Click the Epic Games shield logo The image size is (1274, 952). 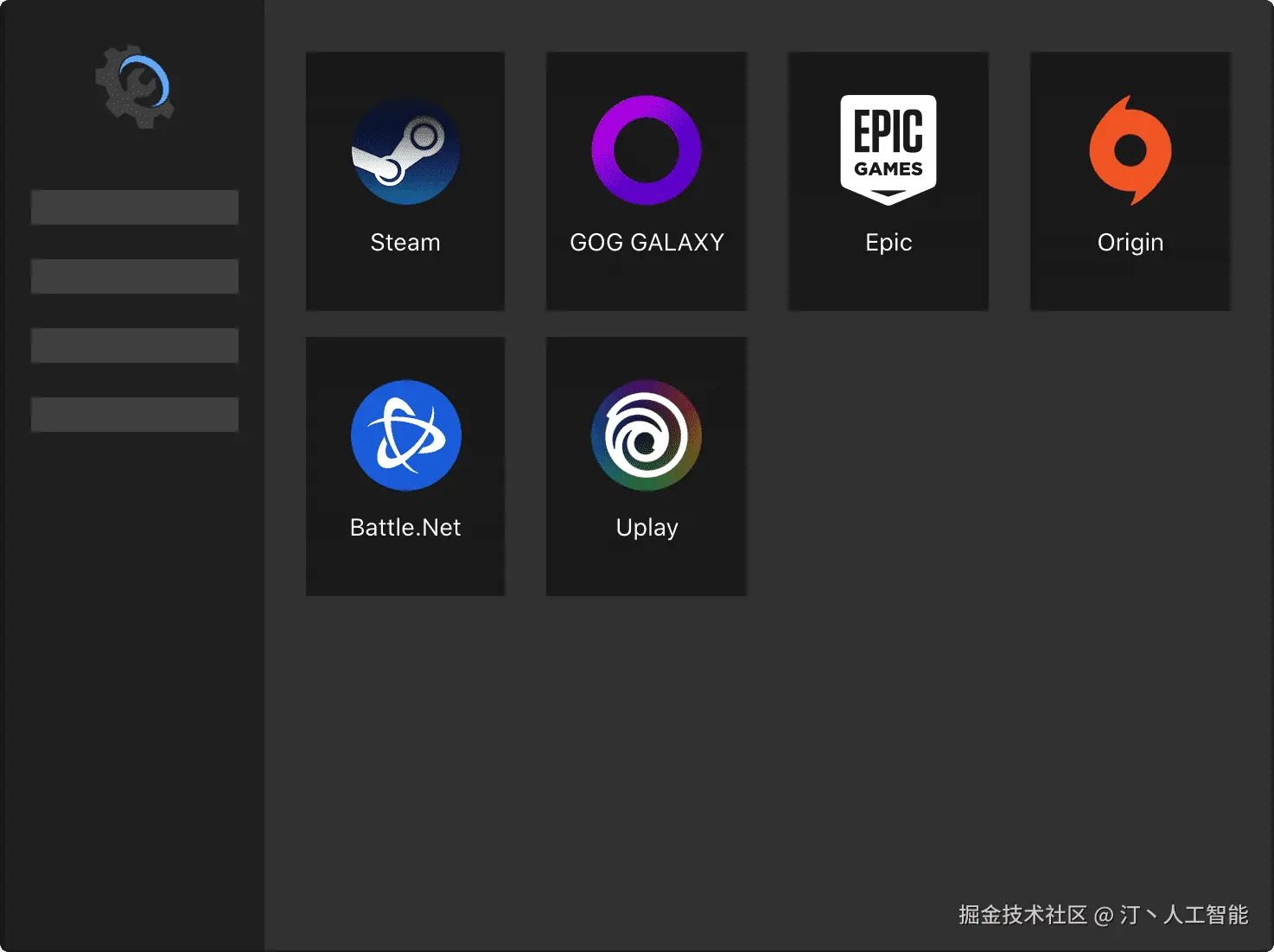[x=889, y=150]
